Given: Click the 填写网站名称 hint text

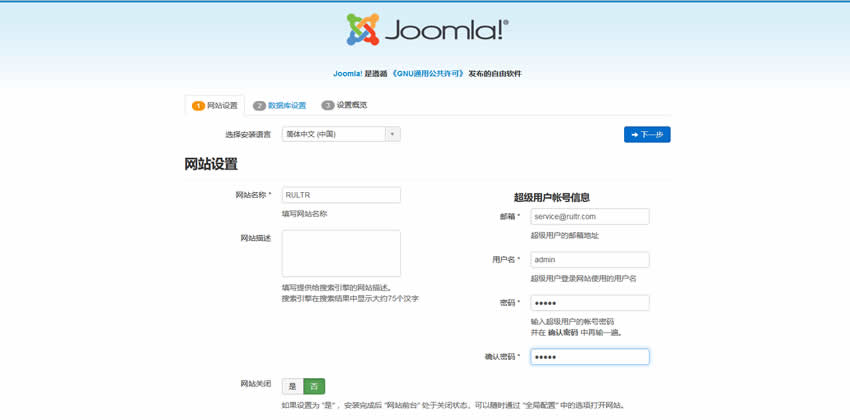Looking at the screenshot, I should (305, 214).
